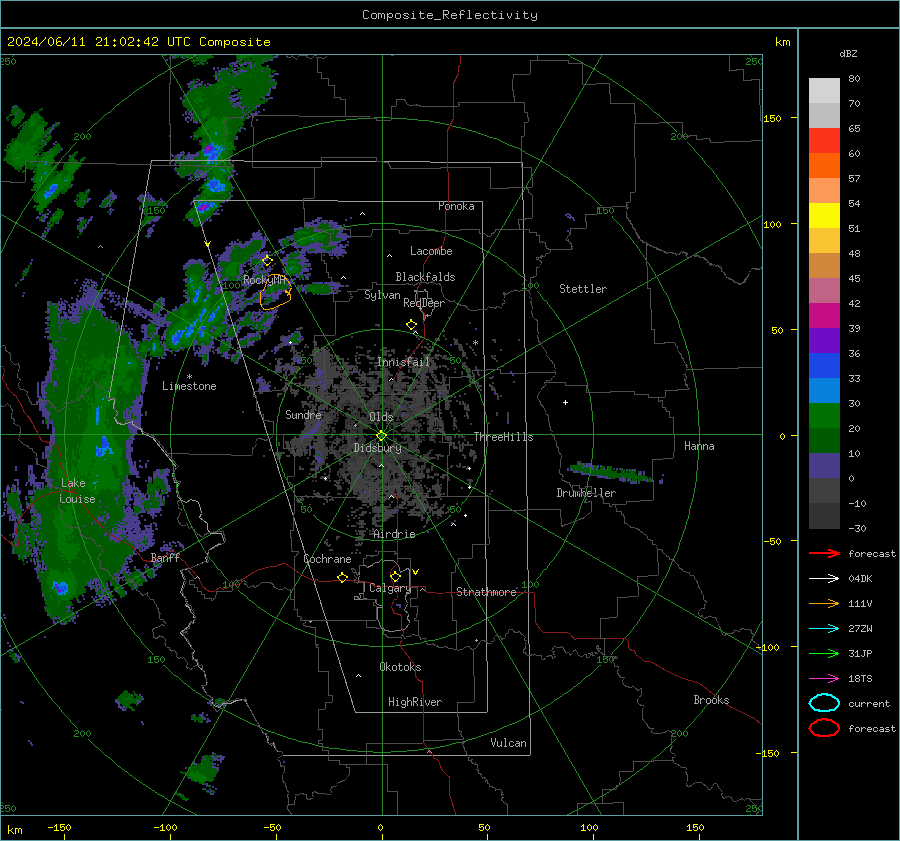Click the cyan 27ZW arrow in the legend
Screen dimensions: 900x841
(824, 629)
